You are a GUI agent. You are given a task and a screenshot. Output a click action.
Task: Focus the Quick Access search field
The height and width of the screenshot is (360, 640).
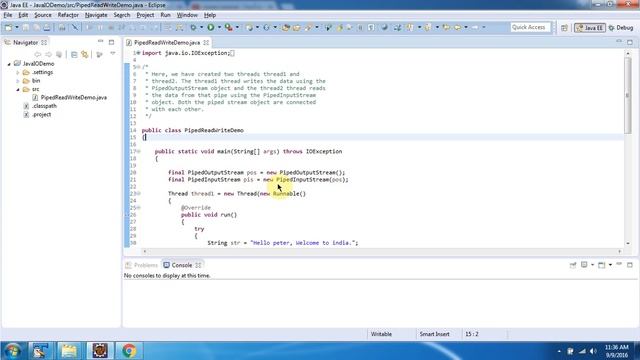coord(530,27)
